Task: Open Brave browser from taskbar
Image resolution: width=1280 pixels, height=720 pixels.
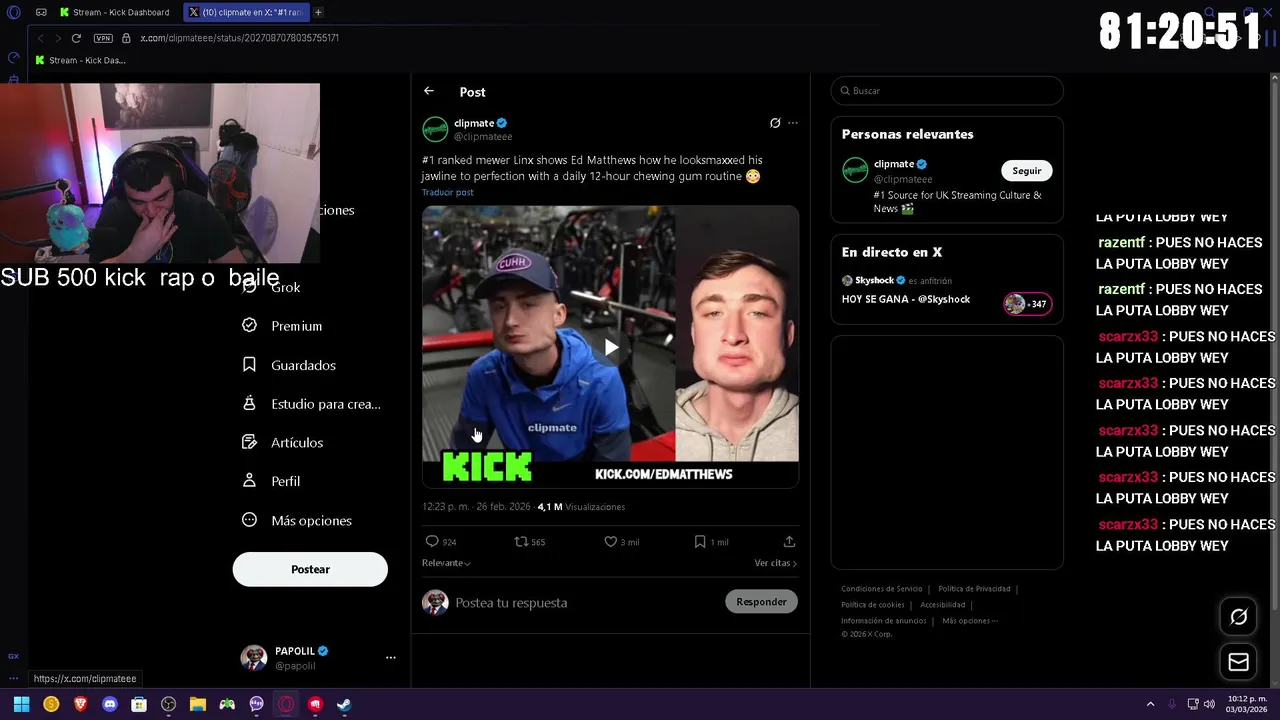Action: tap(81, 704)
